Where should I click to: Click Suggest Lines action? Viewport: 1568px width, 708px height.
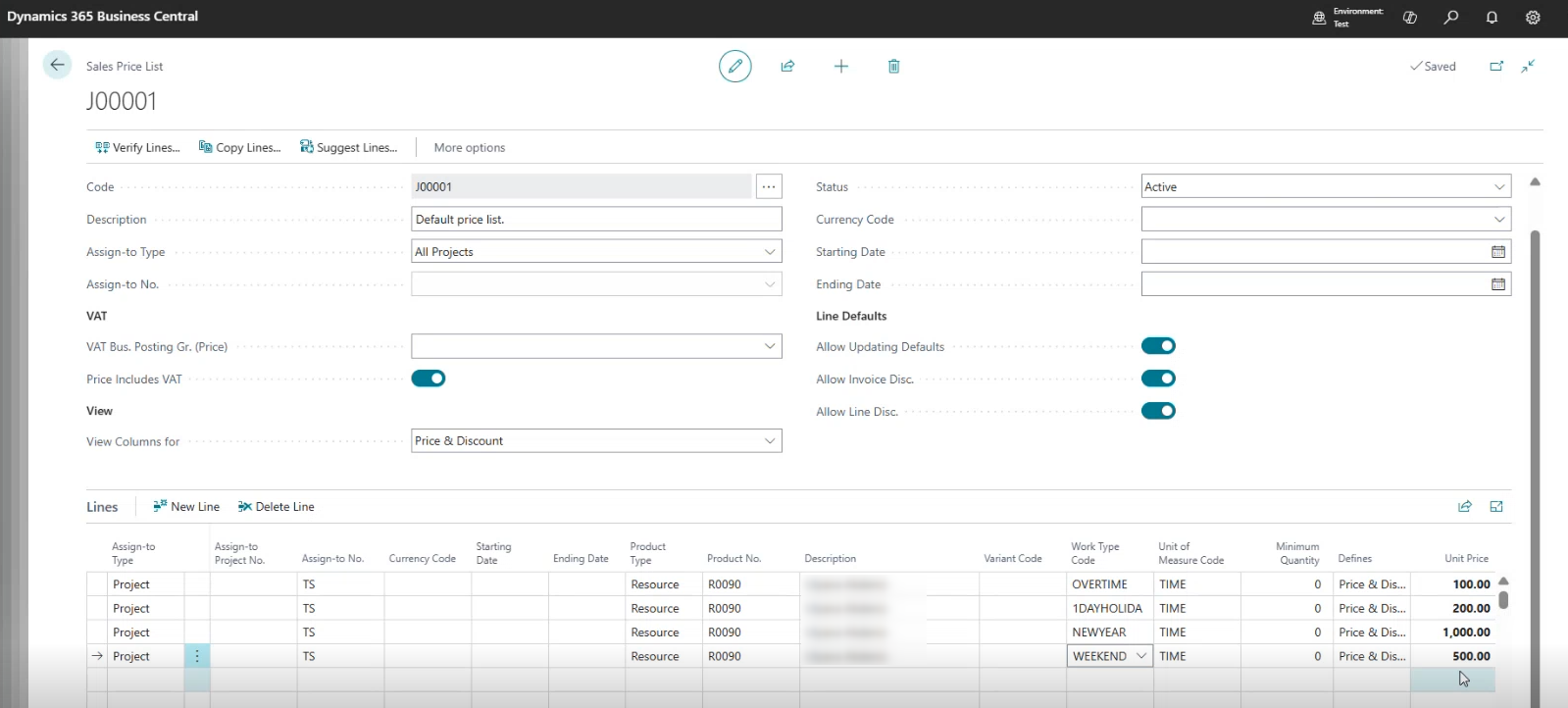click(x=348, y=147)
